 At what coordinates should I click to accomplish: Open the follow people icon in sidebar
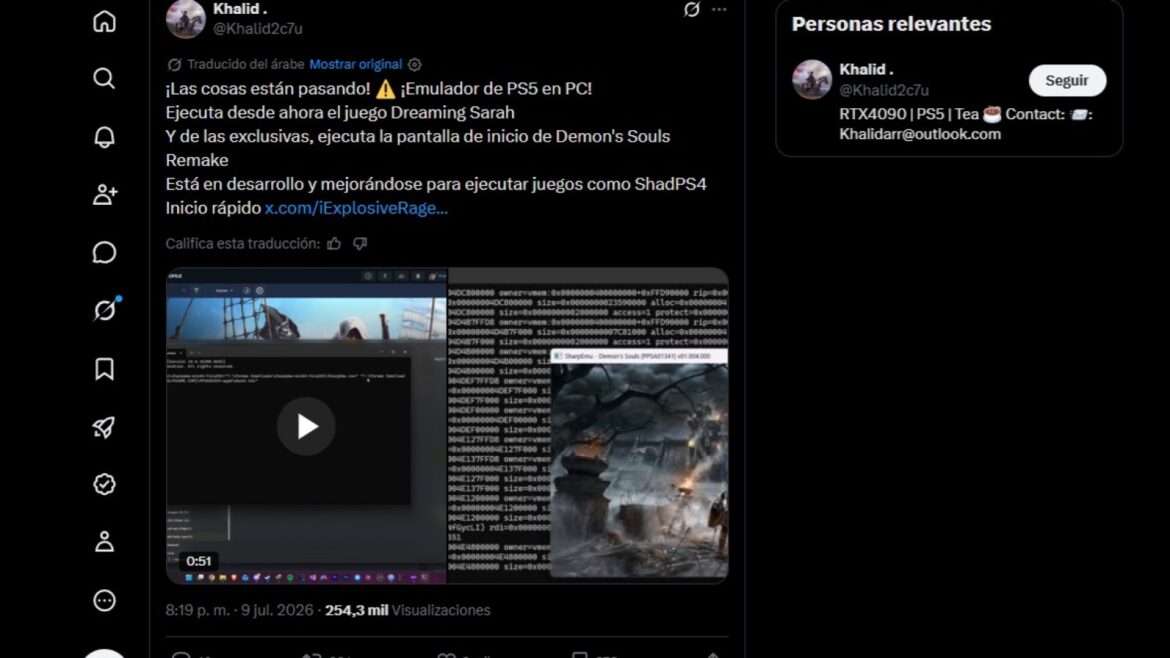pyautogui.click(x=104, y=195)
